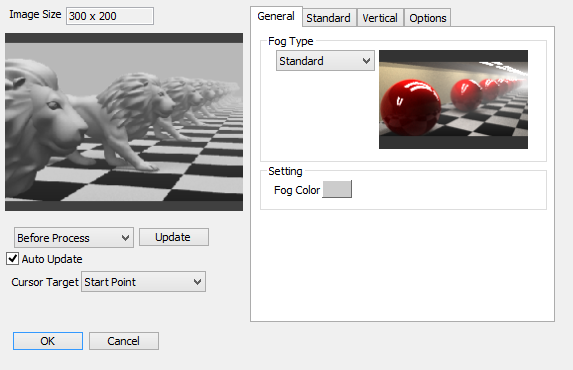Screen dimensions: 573x370
Task: Open the Before Process dropdown
Action: 74,238
